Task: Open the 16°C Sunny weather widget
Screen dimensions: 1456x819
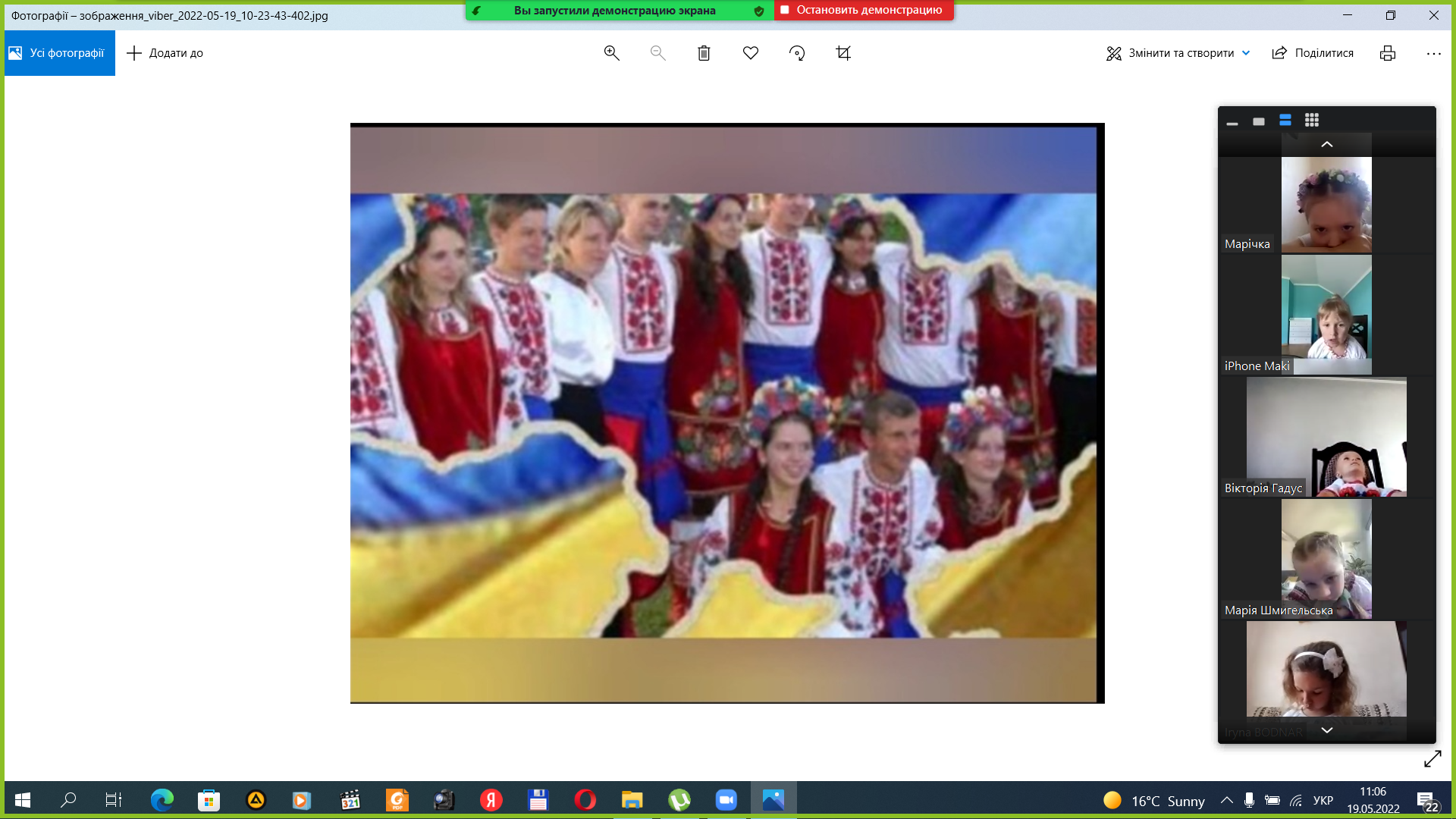Action: point(1154,801)
